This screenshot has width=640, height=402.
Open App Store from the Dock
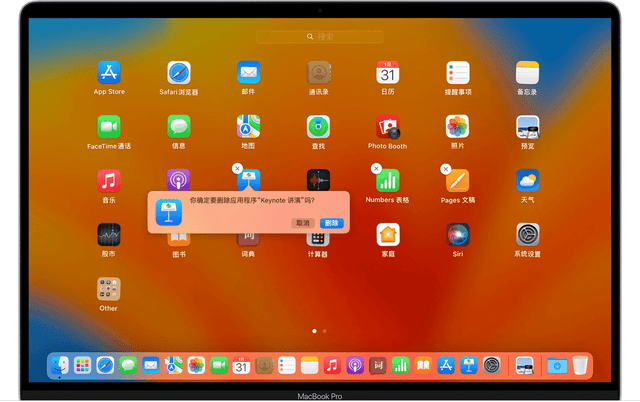[x=446, y=365]
